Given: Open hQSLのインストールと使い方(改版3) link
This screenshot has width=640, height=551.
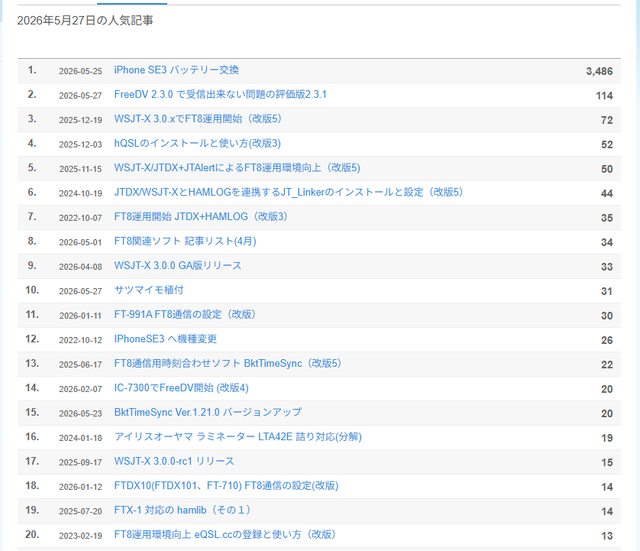Looking at the screenshot, I should pos(198,144).
